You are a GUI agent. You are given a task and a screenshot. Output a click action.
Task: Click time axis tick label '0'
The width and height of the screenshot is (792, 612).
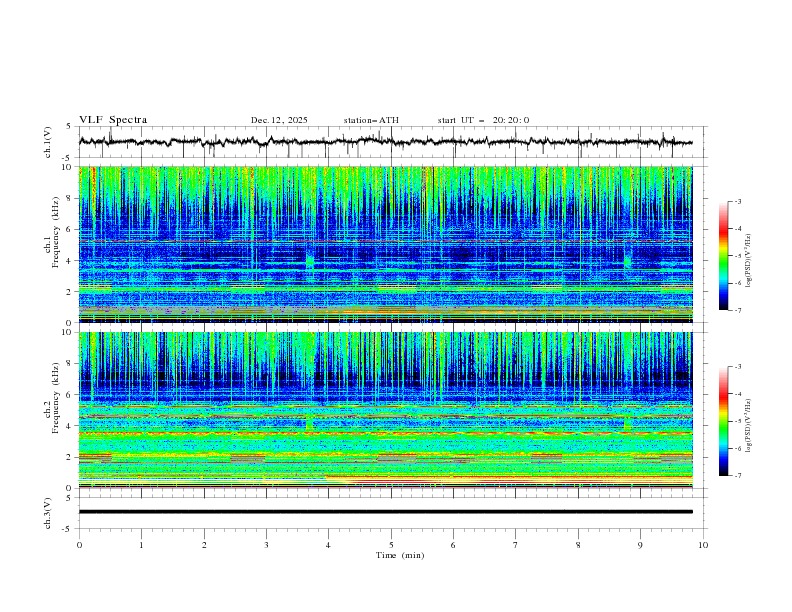[79, 545]
